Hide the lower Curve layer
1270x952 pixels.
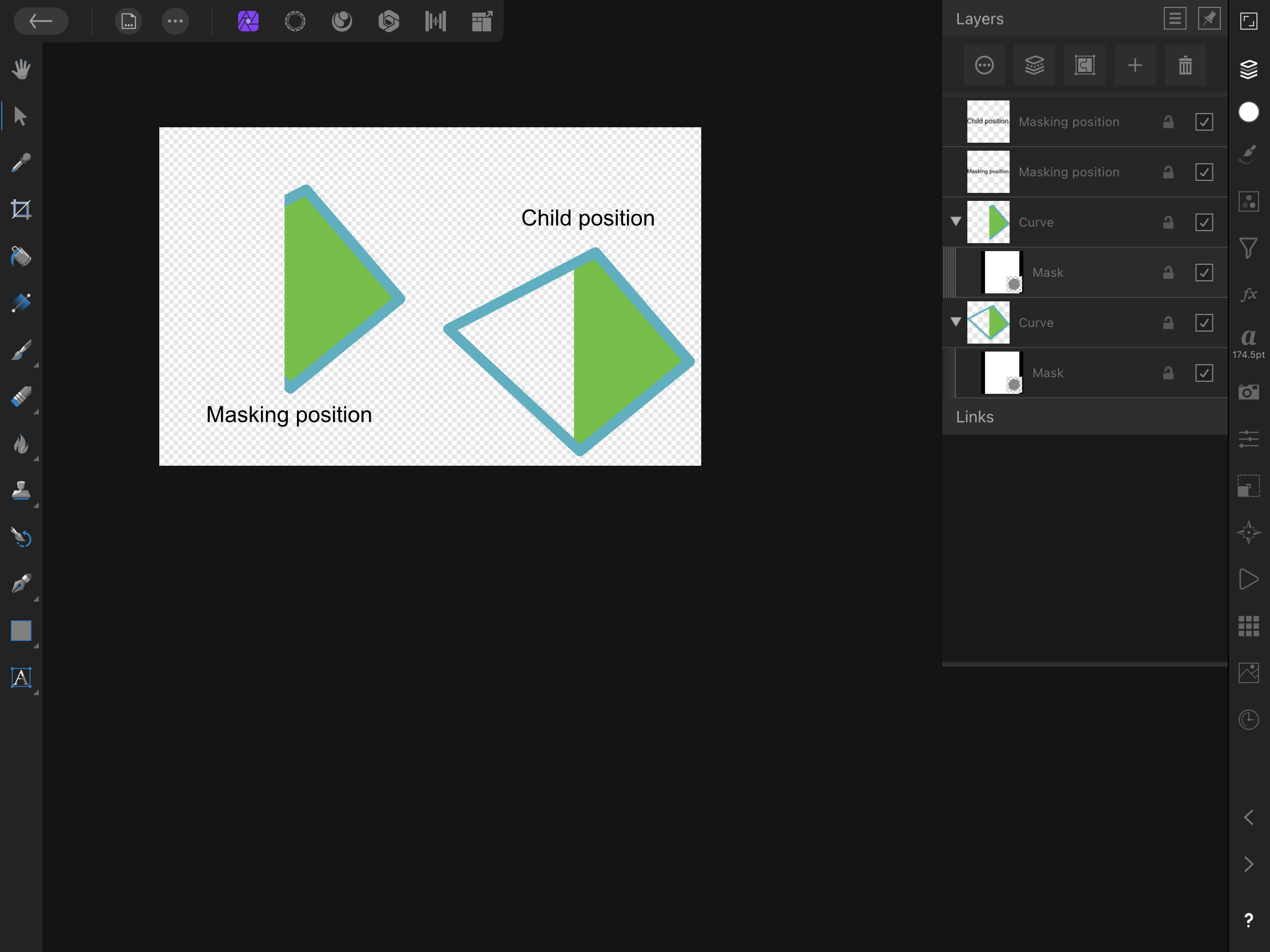pos(1203,322)
